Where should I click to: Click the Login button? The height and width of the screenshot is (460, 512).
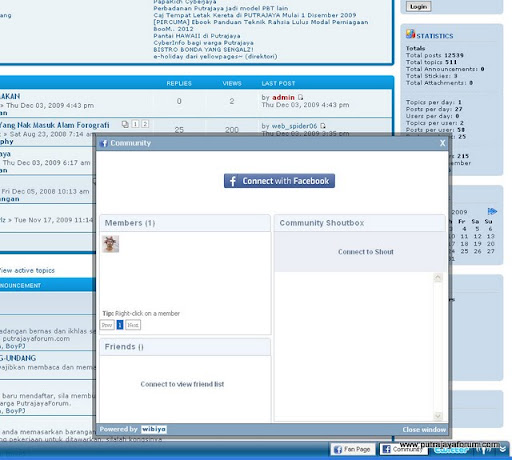(418, 7)
